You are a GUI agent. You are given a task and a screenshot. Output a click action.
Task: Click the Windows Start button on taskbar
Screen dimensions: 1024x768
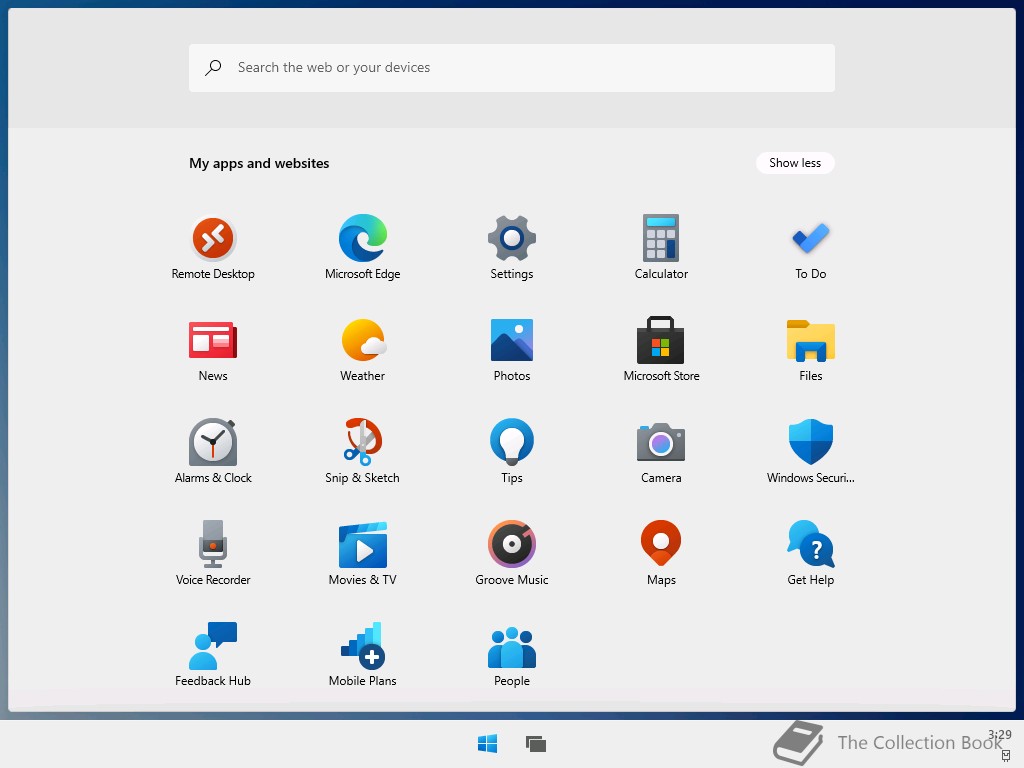pos(487,743)
